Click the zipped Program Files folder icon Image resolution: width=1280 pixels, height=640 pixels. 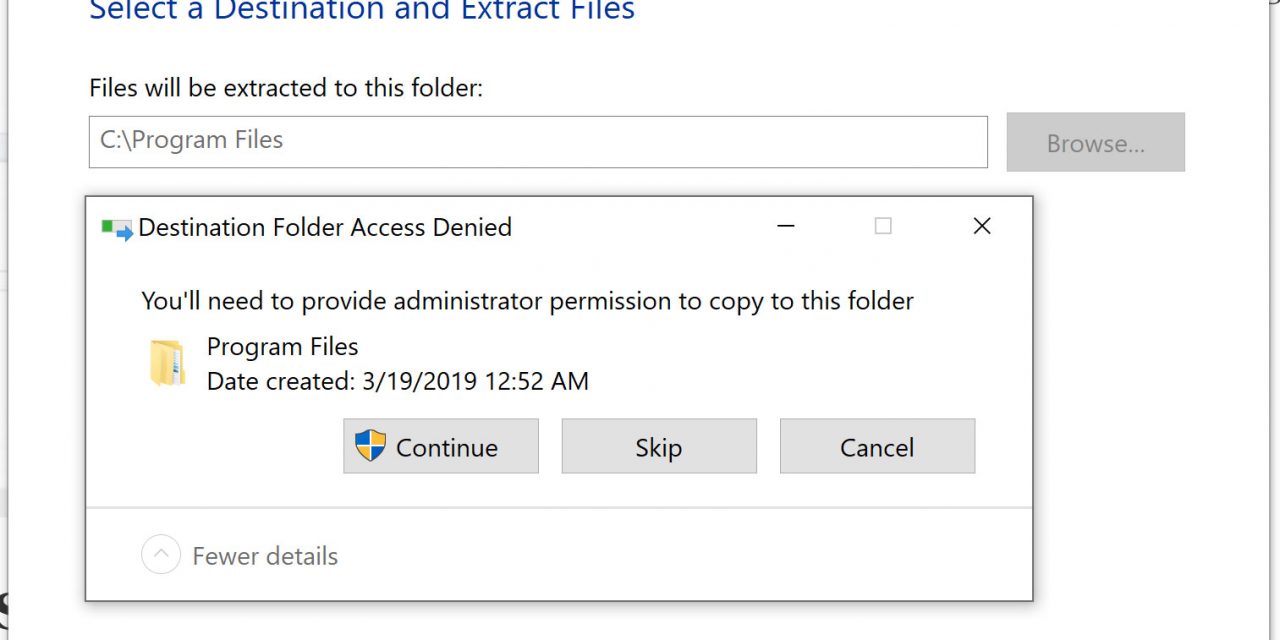click(167, 363)
